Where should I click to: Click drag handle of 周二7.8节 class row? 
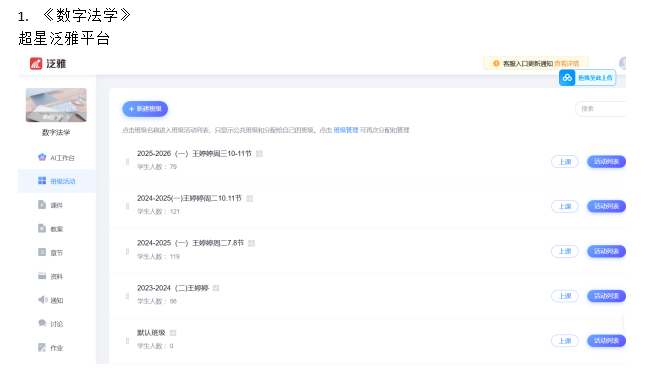[127, 251]
